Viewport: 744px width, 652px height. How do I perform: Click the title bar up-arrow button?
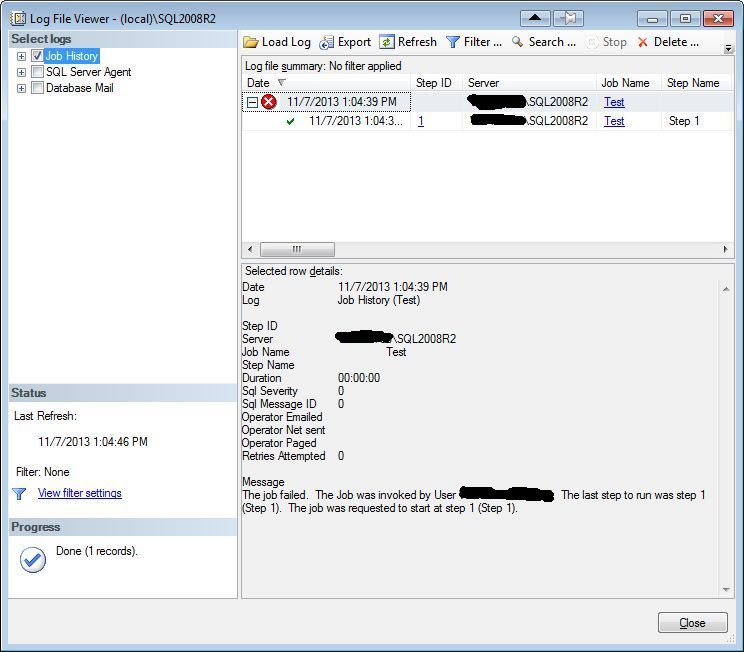535,19
